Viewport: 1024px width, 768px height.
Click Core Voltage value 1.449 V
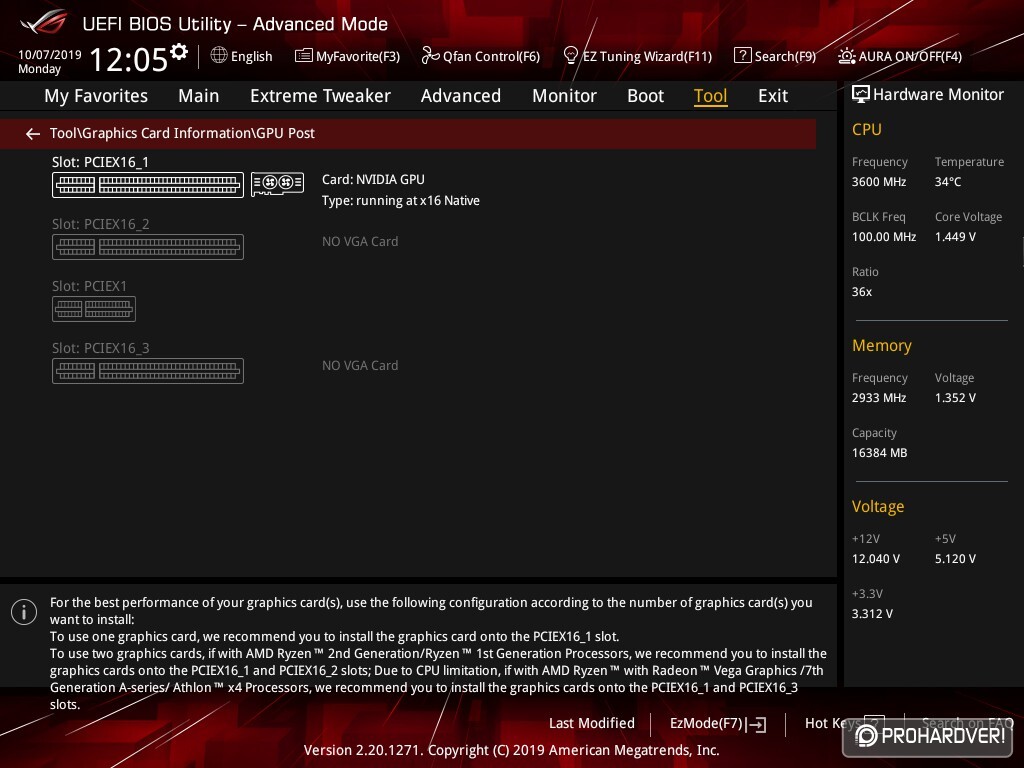pyautogui.click(x=955, y=237)
